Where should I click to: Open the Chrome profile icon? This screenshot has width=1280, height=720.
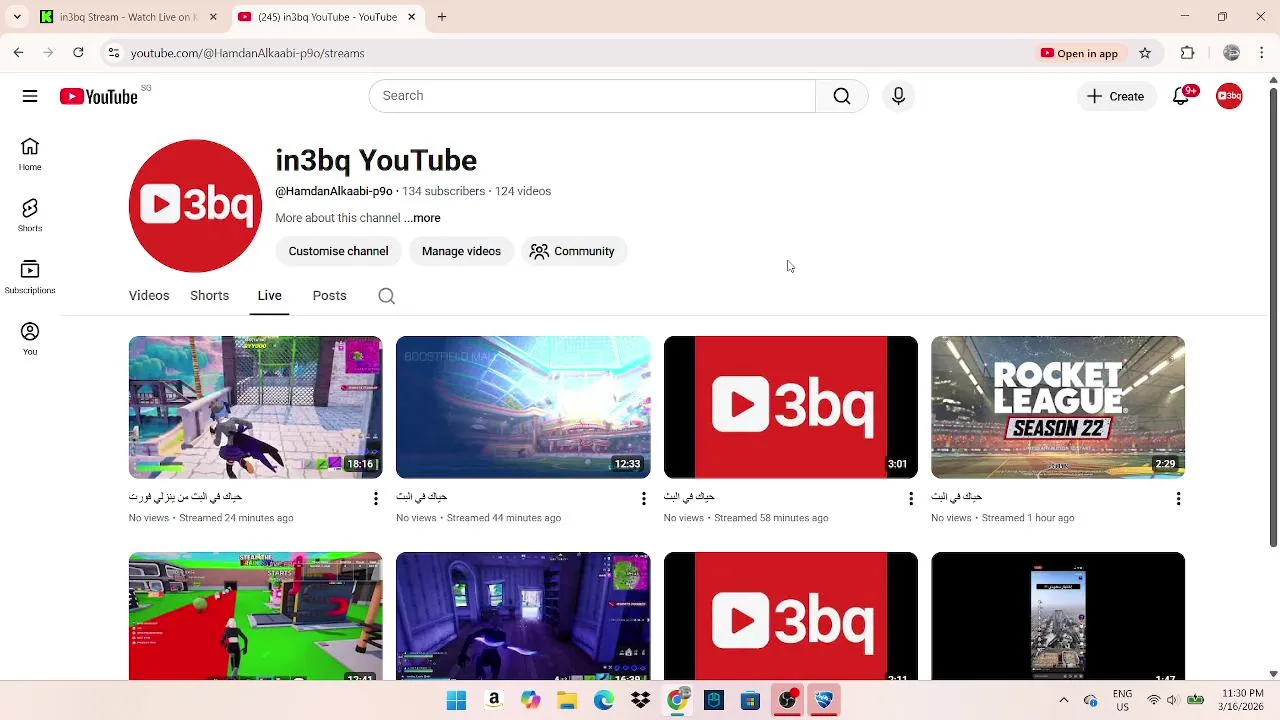point(1232,53)
